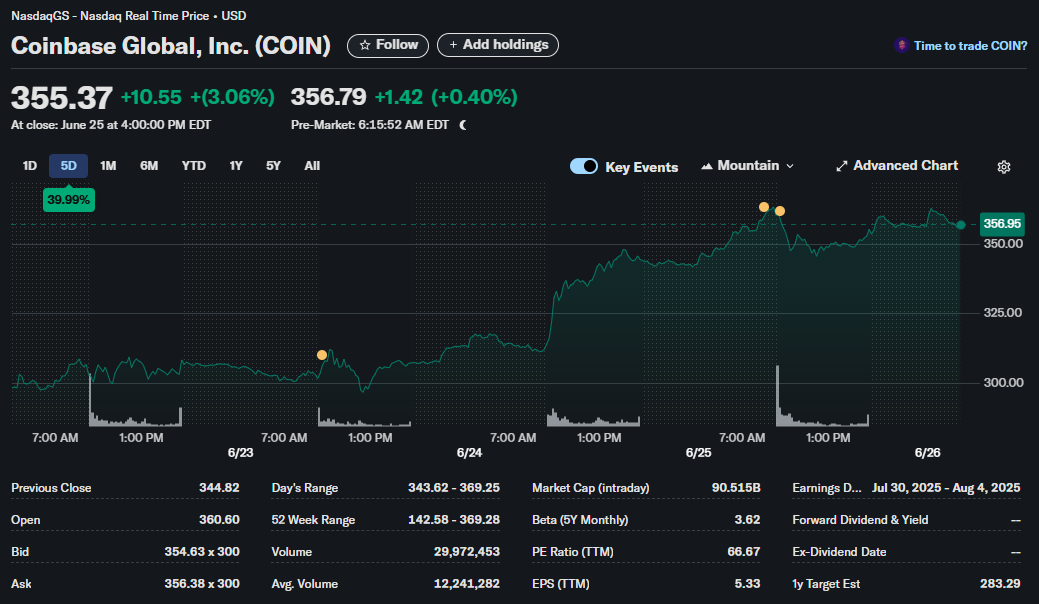Click the 6/25 date label on chart axis
1039x604 pixels.
pos(698,453)
